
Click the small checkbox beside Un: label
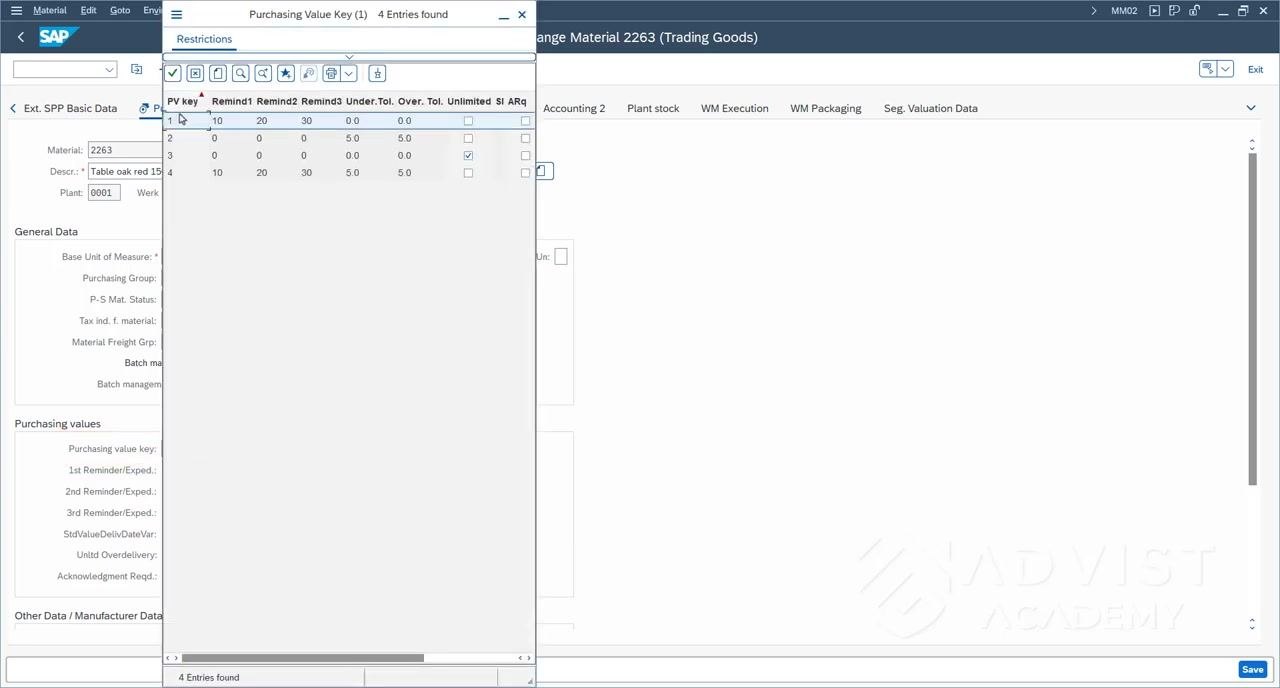[561, 257]
